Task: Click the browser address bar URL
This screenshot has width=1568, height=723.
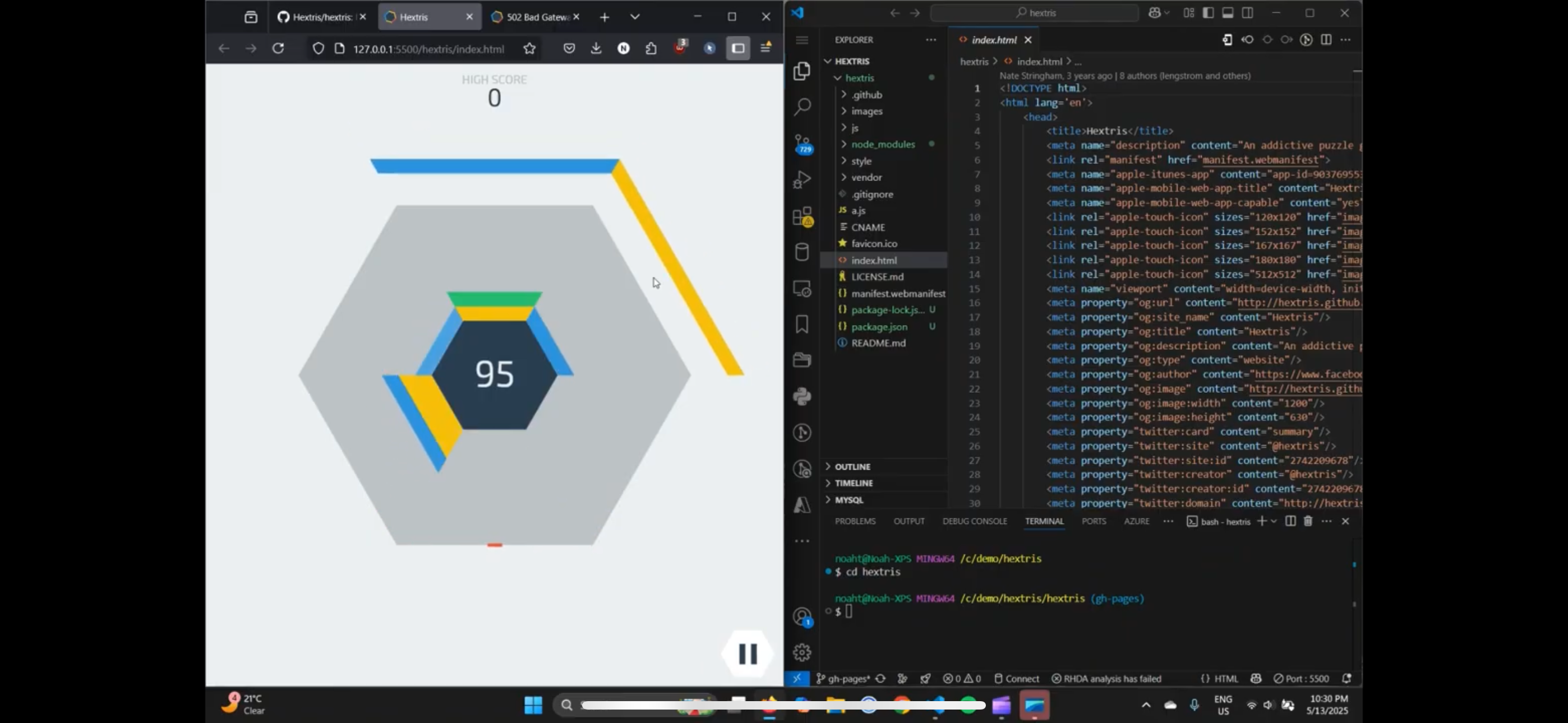Action: click(428, 49)
